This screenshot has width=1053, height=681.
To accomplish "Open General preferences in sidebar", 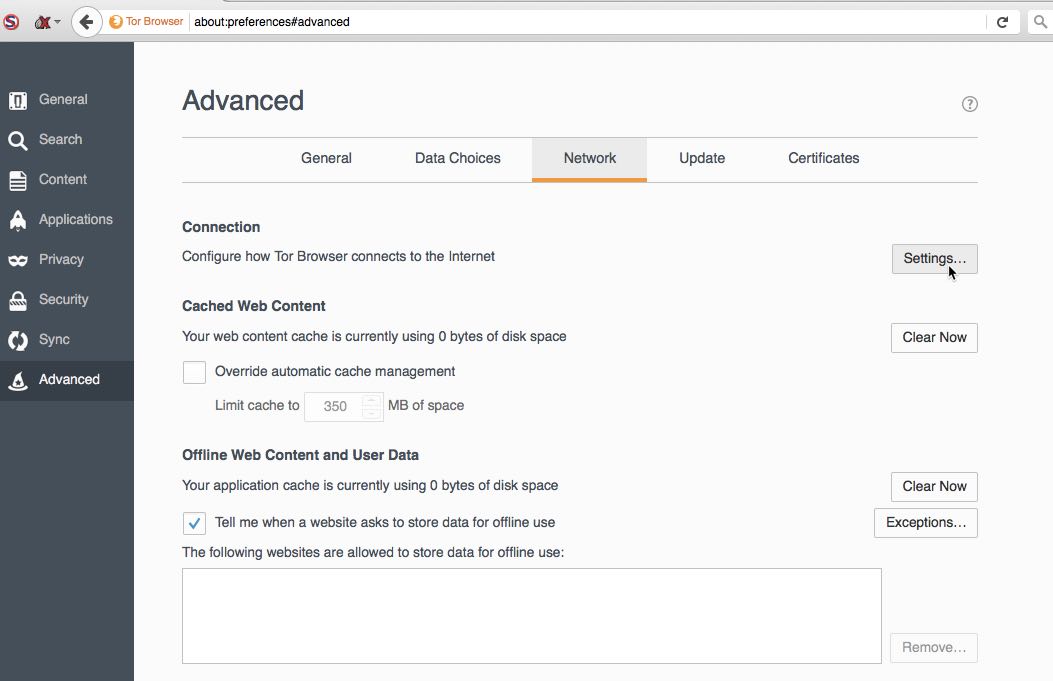I will pos(67,99).
